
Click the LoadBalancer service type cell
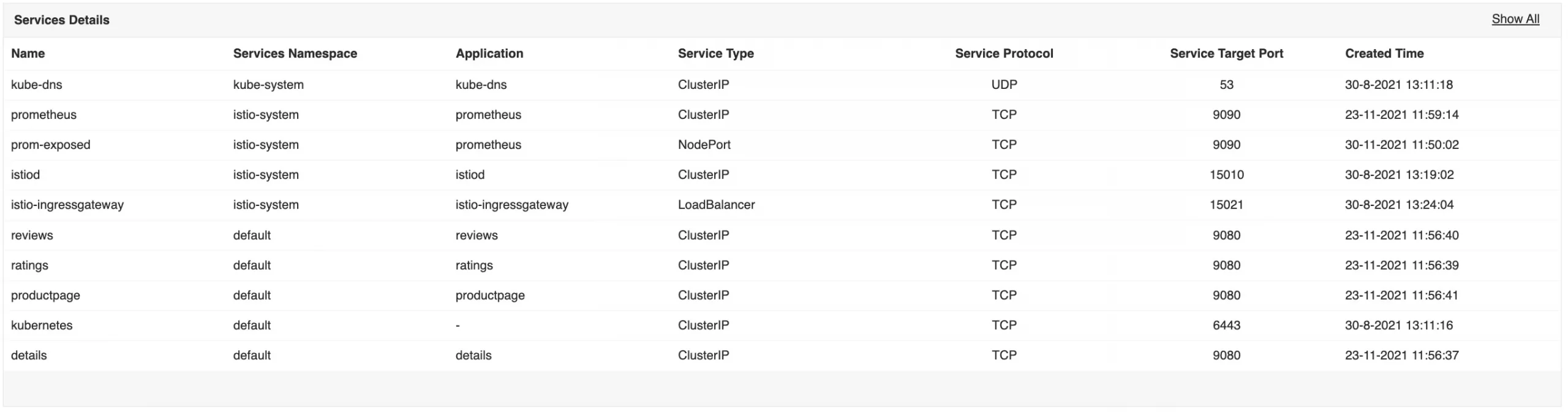click(716, 205)
